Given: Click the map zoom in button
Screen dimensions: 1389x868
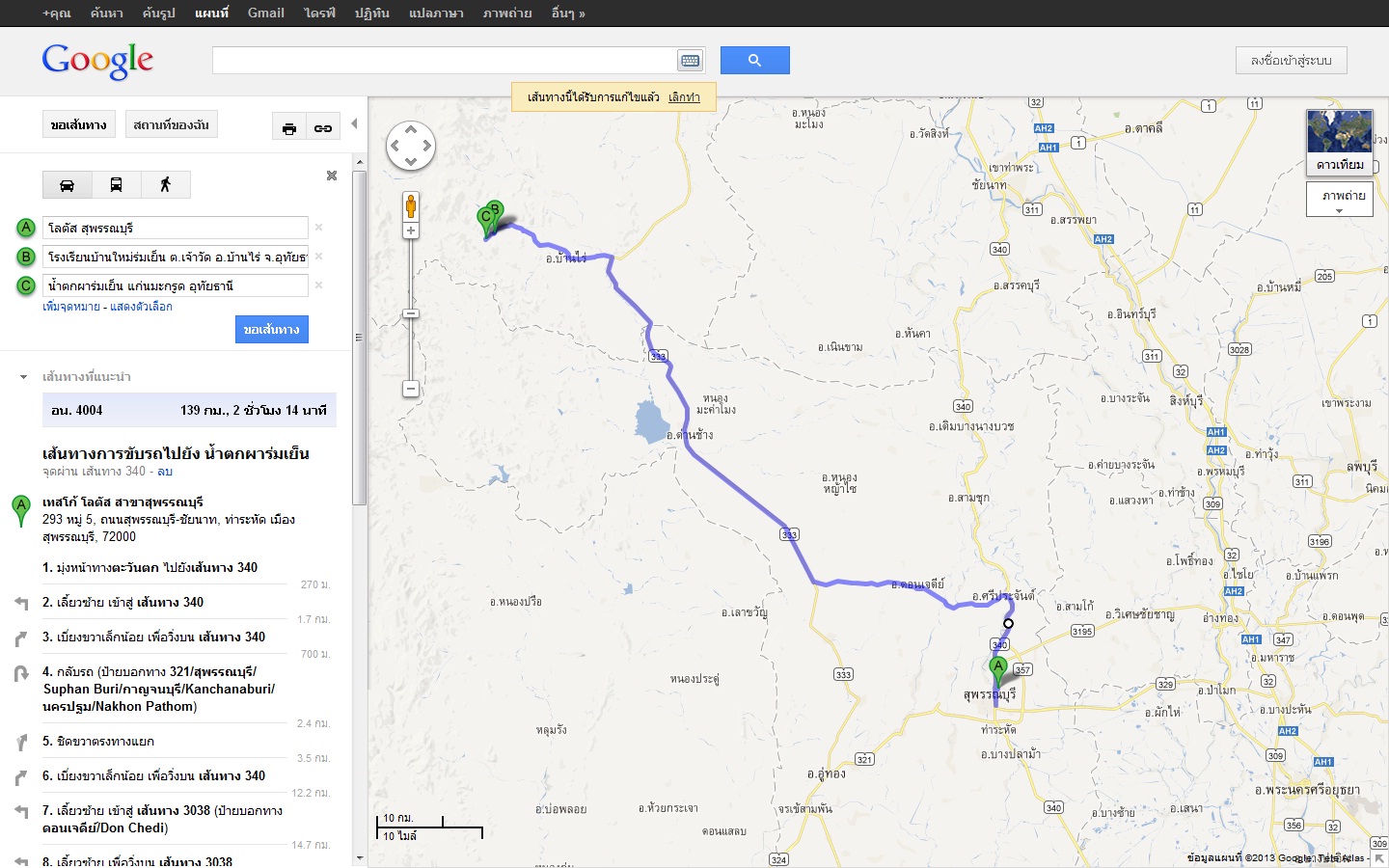Looking at the screenshot, I should coord(411,231).
